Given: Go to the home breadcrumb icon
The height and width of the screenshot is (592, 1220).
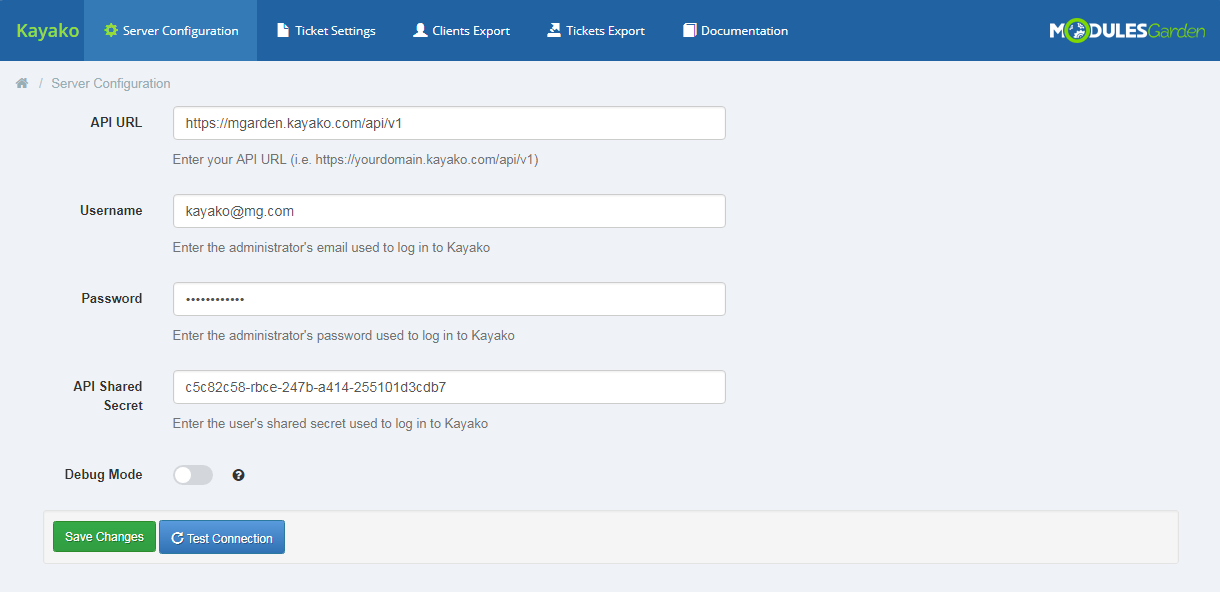Looking at the screenshot, I should [x=21, y=83].
